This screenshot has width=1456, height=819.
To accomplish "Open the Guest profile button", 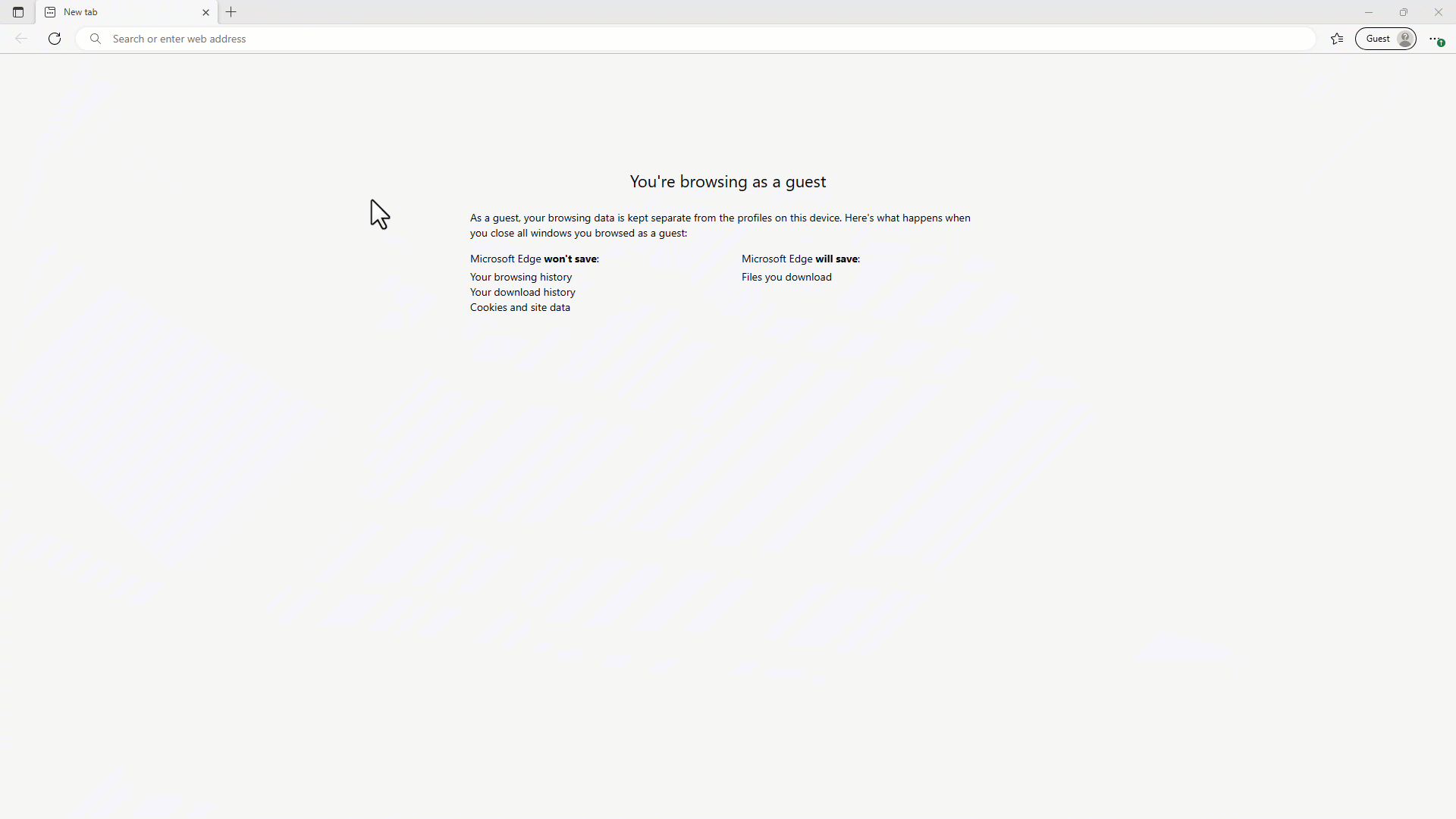I will click(x=1385, y=39).
